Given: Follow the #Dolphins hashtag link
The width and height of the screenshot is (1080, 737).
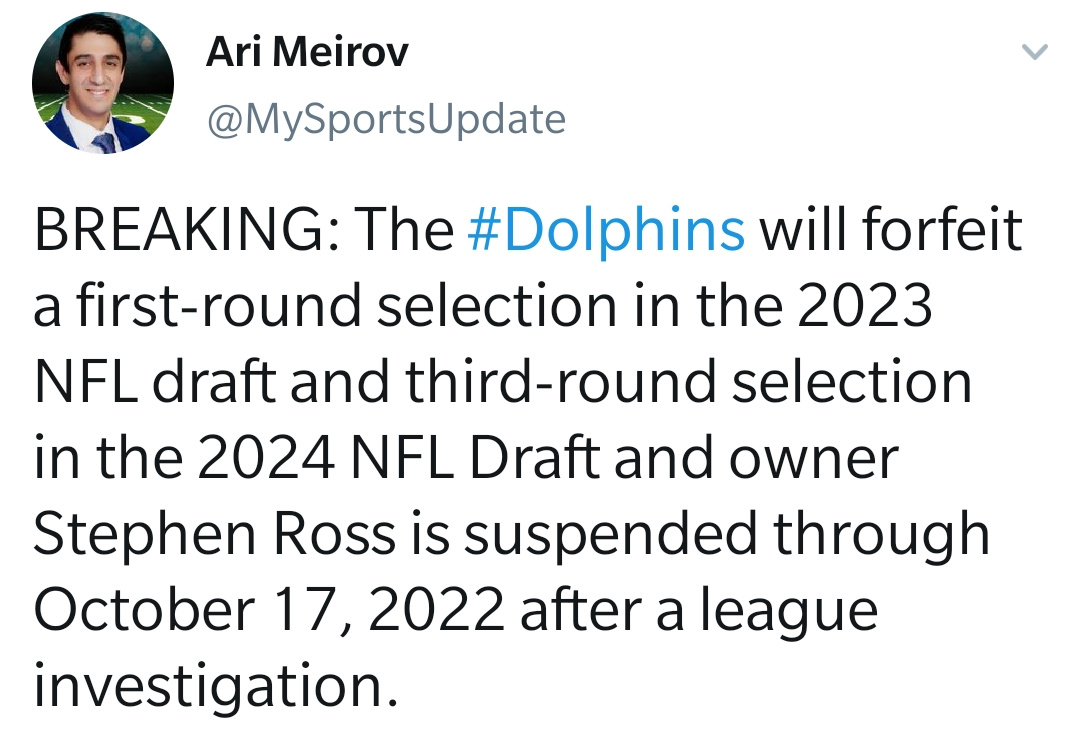Looking at the screenshot, I should point(606,229).
